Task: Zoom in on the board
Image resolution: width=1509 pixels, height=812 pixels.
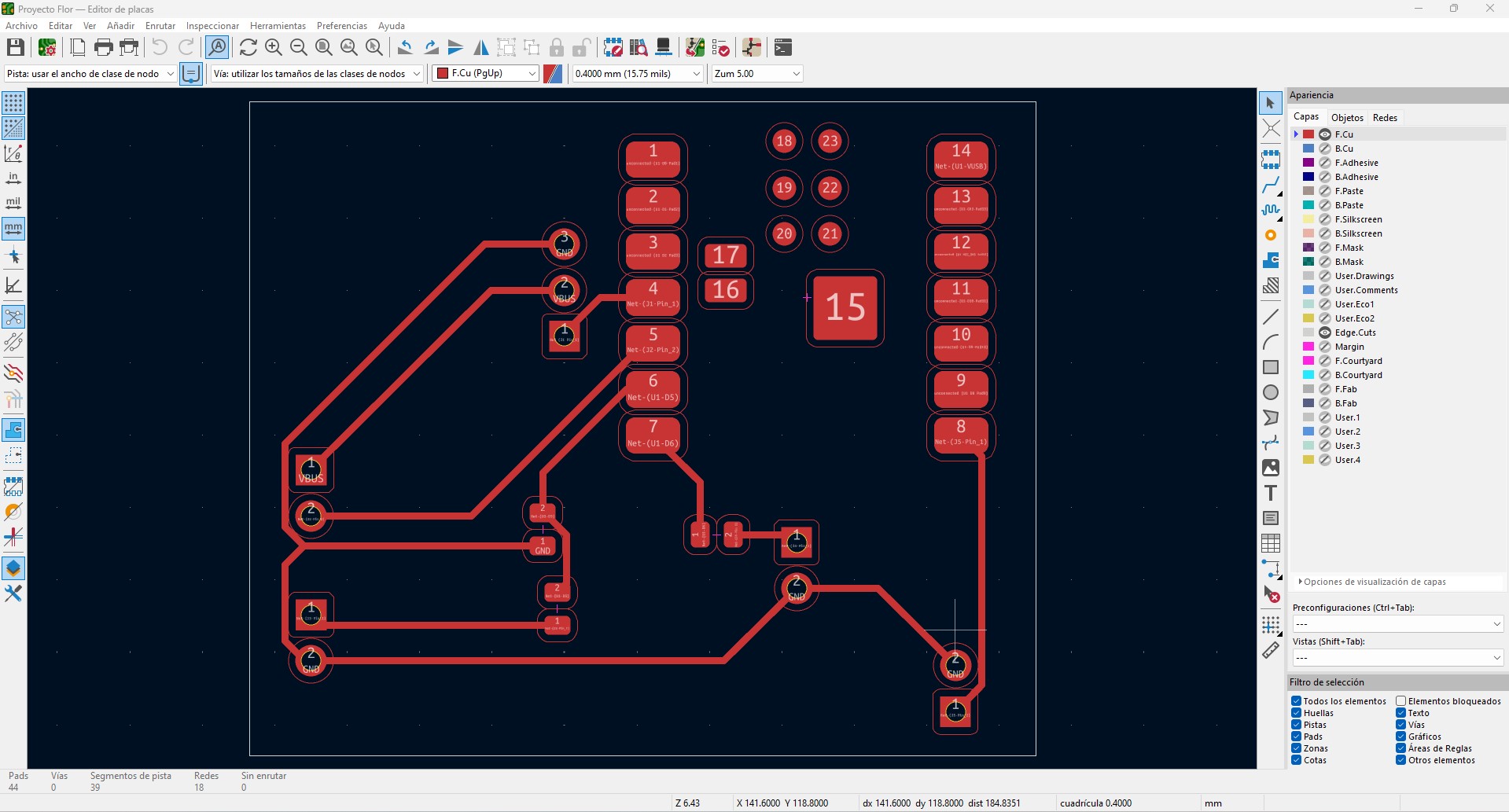Action: (273, 47)
